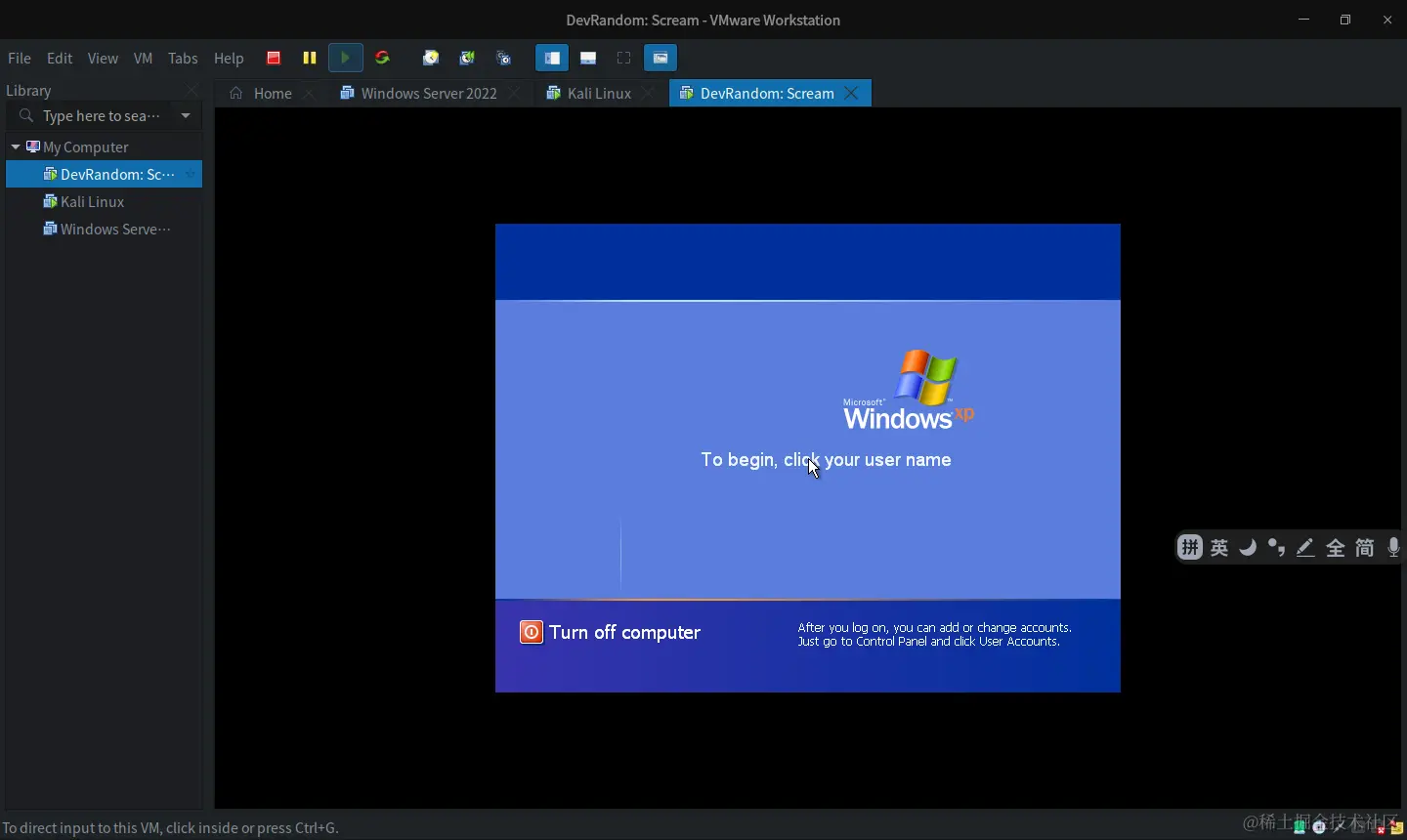Viewport: 1407px width, 840px height.
Task: Close the Windows Server 2022 tab
Action: click(x=515, y=93)
